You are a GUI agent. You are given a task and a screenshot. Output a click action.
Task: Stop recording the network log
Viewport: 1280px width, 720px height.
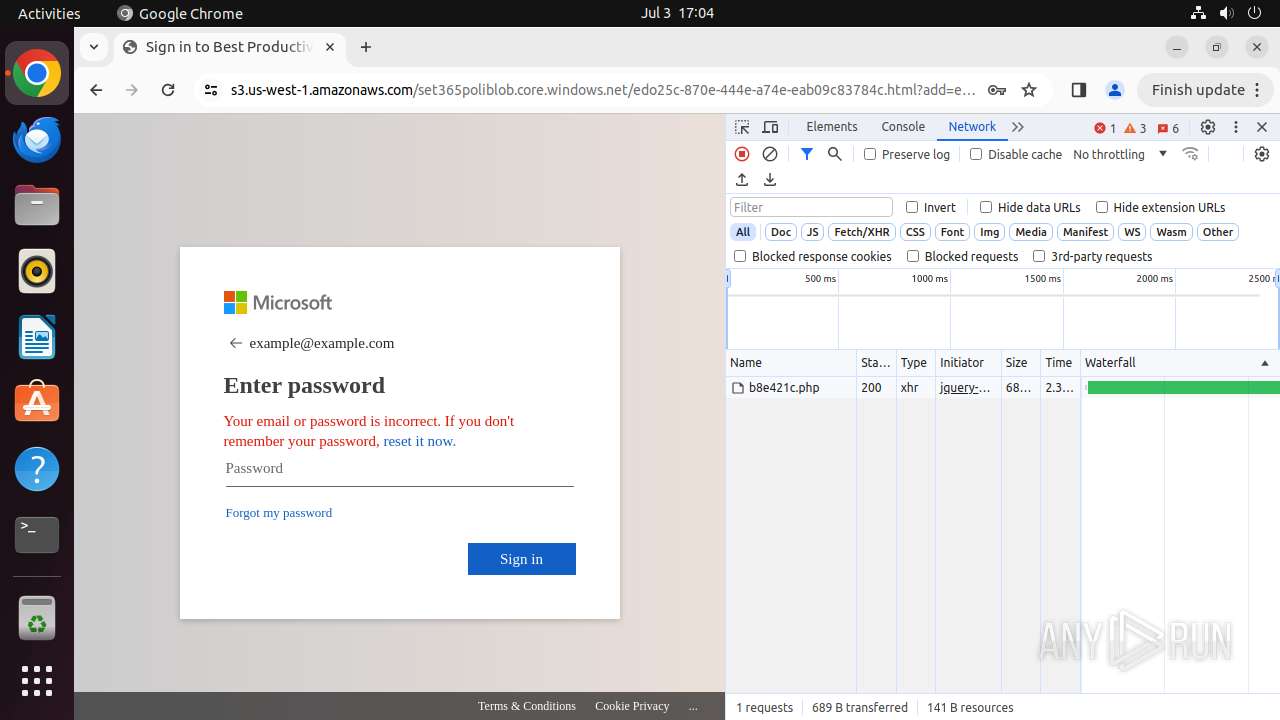[742, 154]
